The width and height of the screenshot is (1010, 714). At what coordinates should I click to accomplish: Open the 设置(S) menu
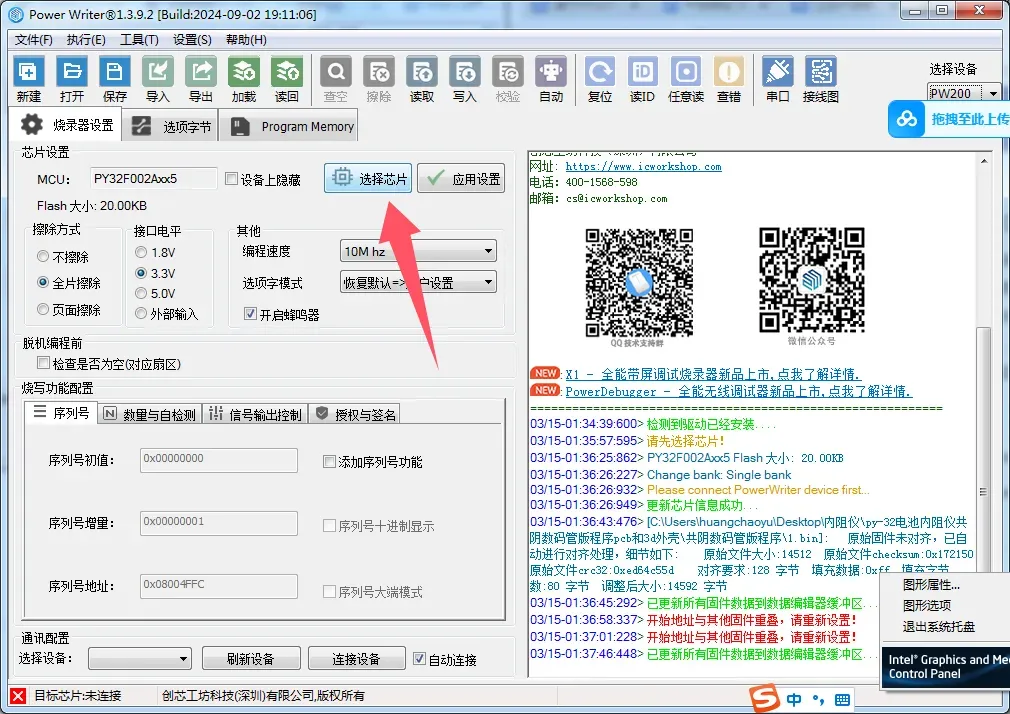coord(192,40)
